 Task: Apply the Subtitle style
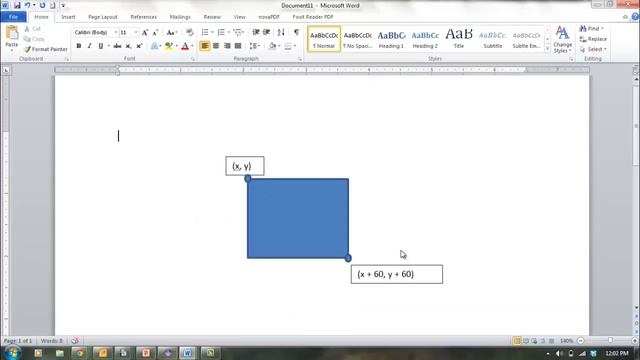(493, 40)
